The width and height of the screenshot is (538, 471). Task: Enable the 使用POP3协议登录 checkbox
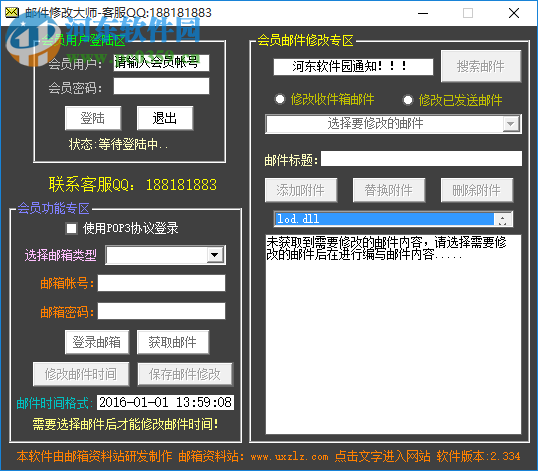[71, 228]
